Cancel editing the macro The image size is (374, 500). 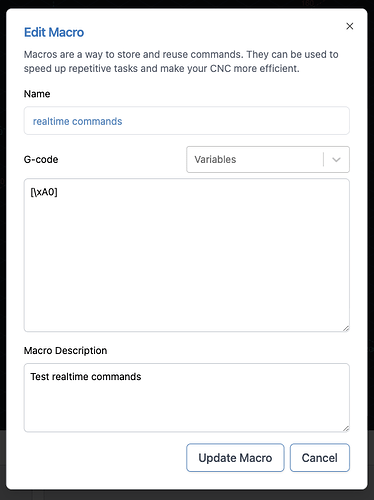point(320,458)
